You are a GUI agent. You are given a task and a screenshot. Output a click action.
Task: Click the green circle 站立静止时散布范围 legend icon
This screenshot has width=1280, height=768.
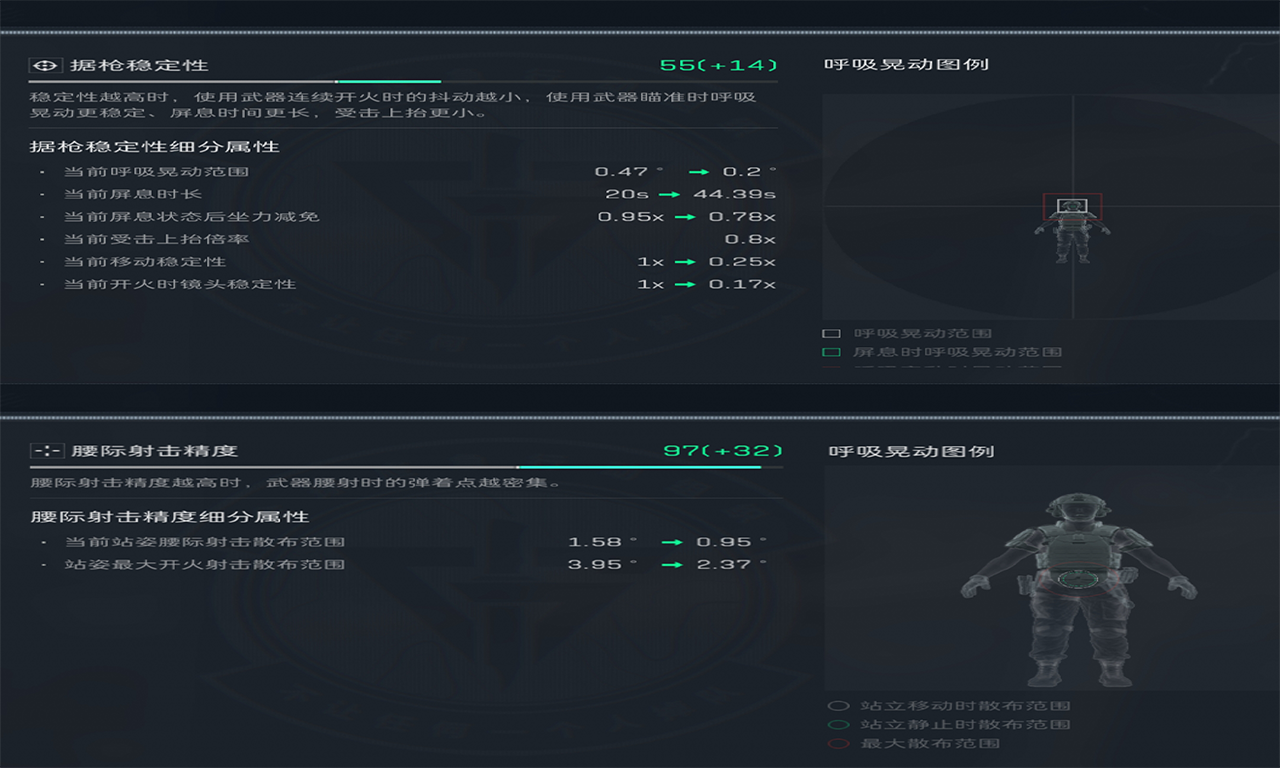[839, 725]
